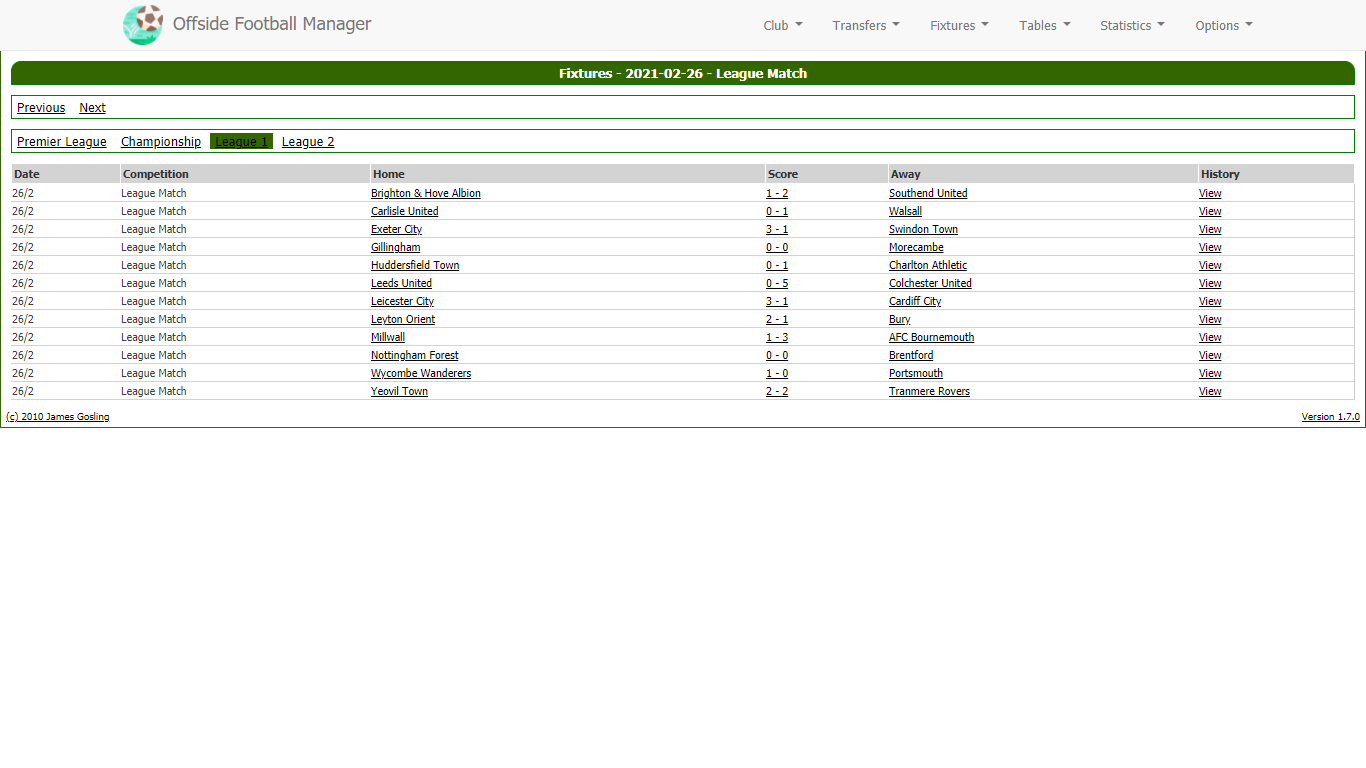Open the Options menu
1366x768 pixels.
tap(1223, 26)
